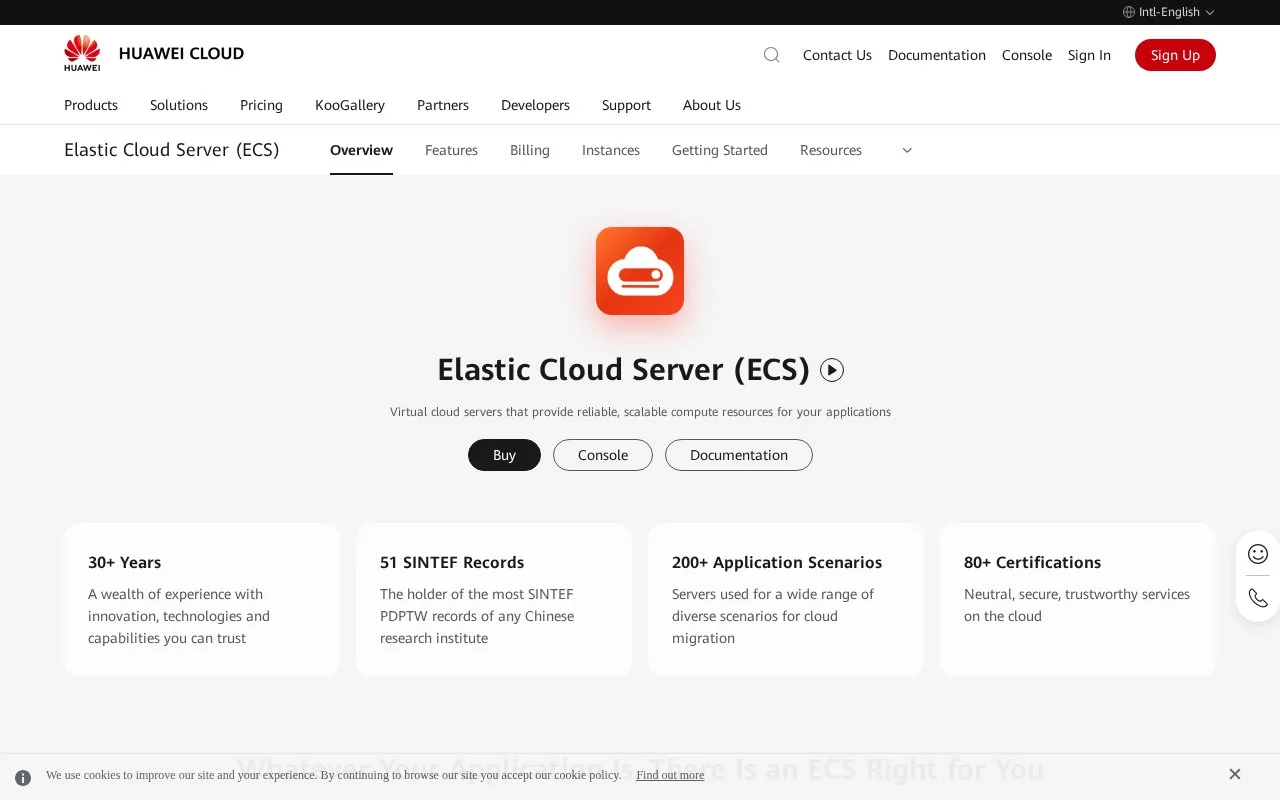Open the Console link in header

[1027, 55]
